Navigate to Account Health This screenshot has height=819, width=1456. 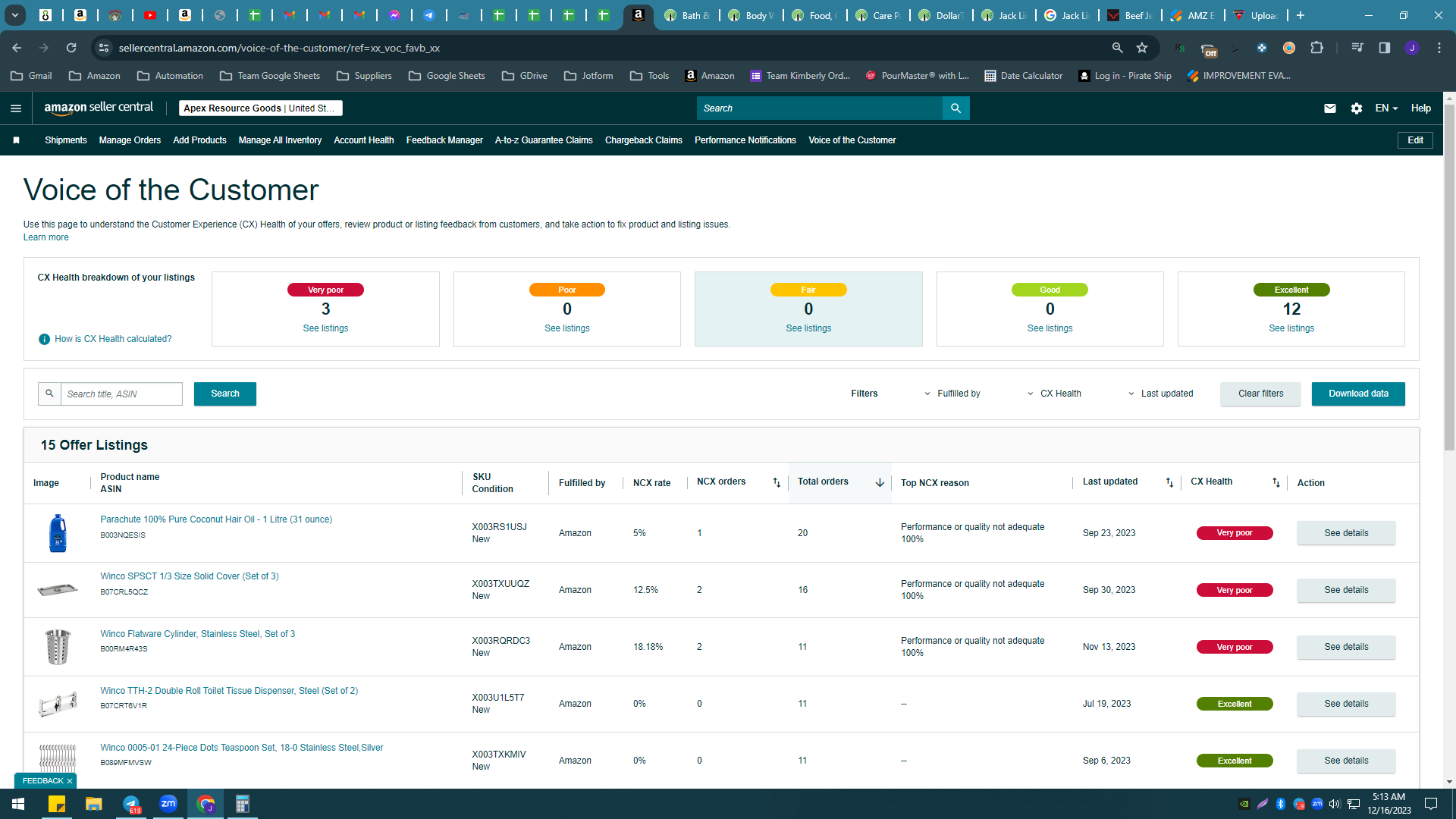364,140
